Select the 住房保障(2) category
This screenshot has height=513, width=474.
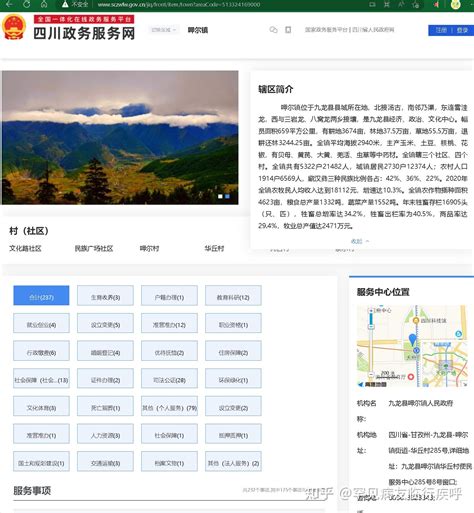233,351
